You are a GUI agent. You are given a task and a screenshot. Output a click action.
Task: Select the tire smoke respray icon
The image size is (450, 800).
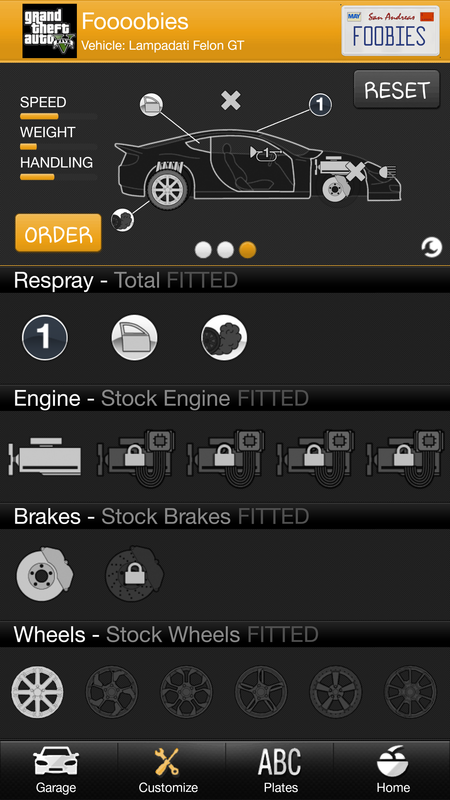click(x=224, y=337)
